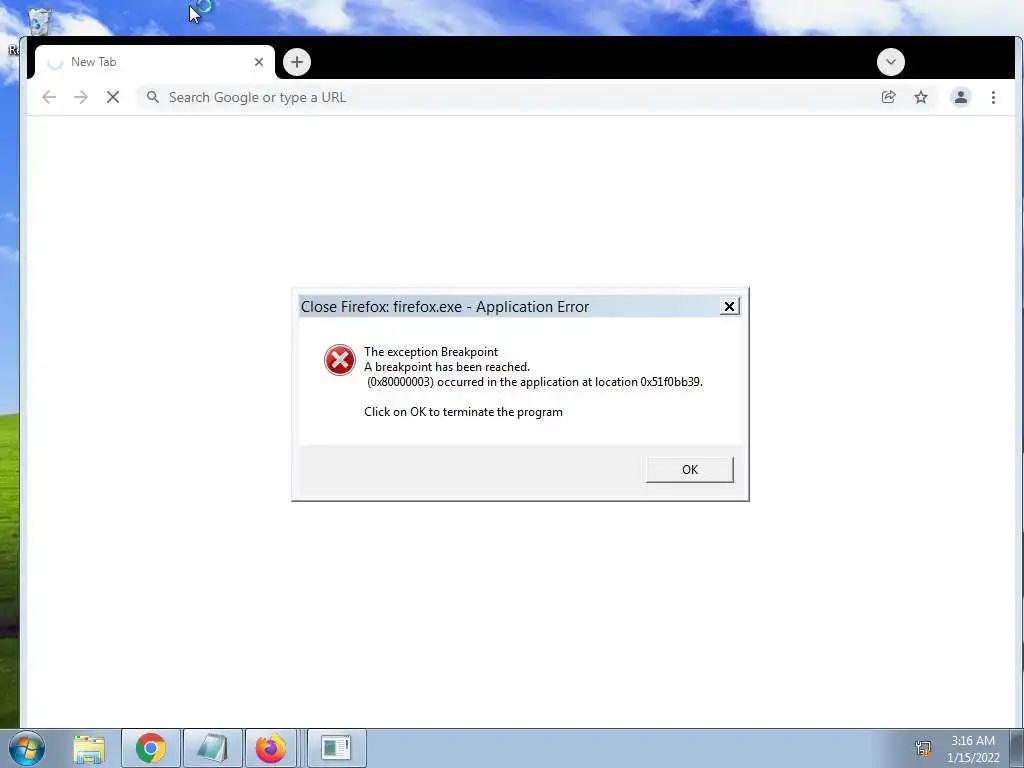This screenshot has width=1024, height=768.
Task: Switch to Firefox in the taskbar
Action: point(271,748)
